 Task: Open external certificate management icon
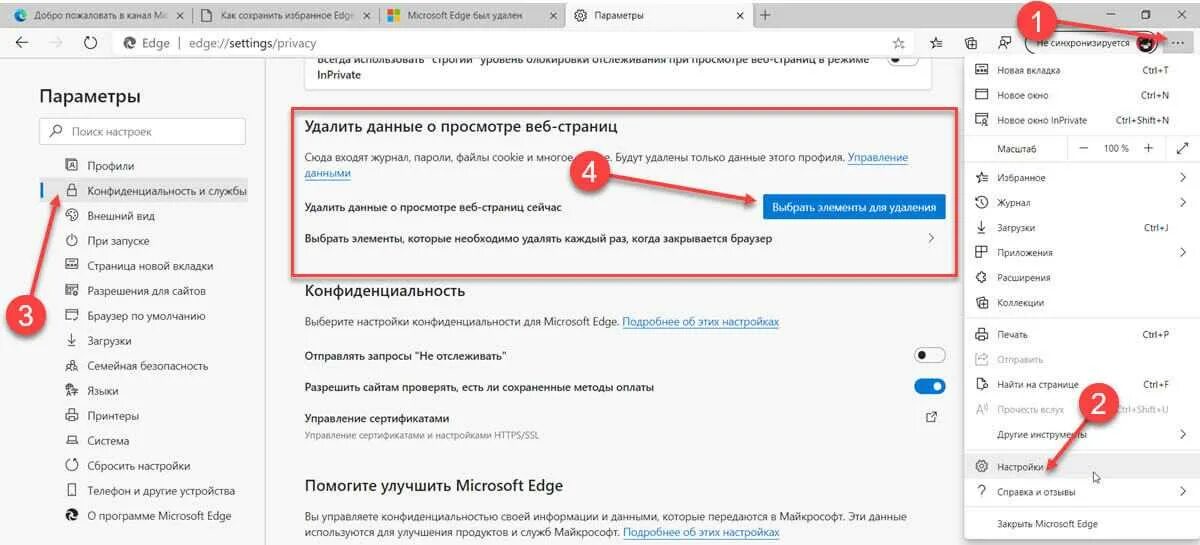tap(931, 416)
